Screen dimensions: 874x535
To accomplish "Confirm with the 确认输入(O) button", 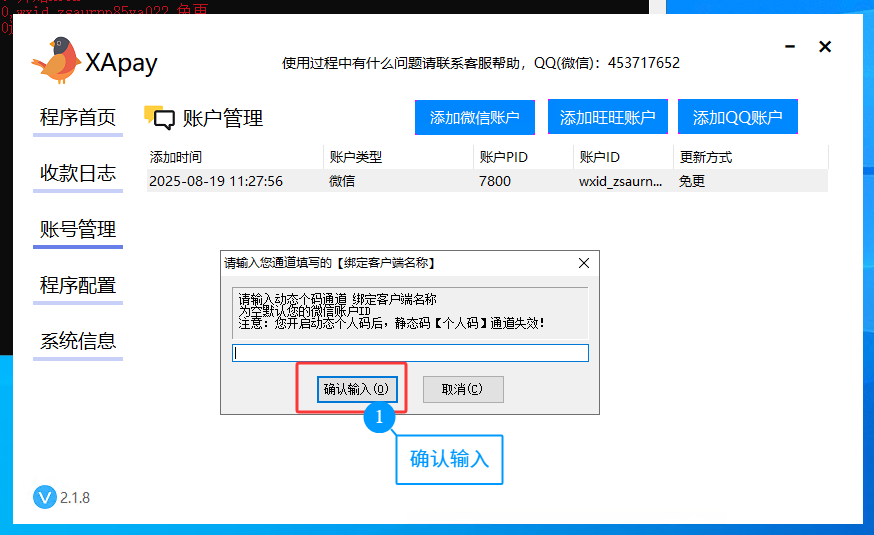I will [x=359, y=389].
